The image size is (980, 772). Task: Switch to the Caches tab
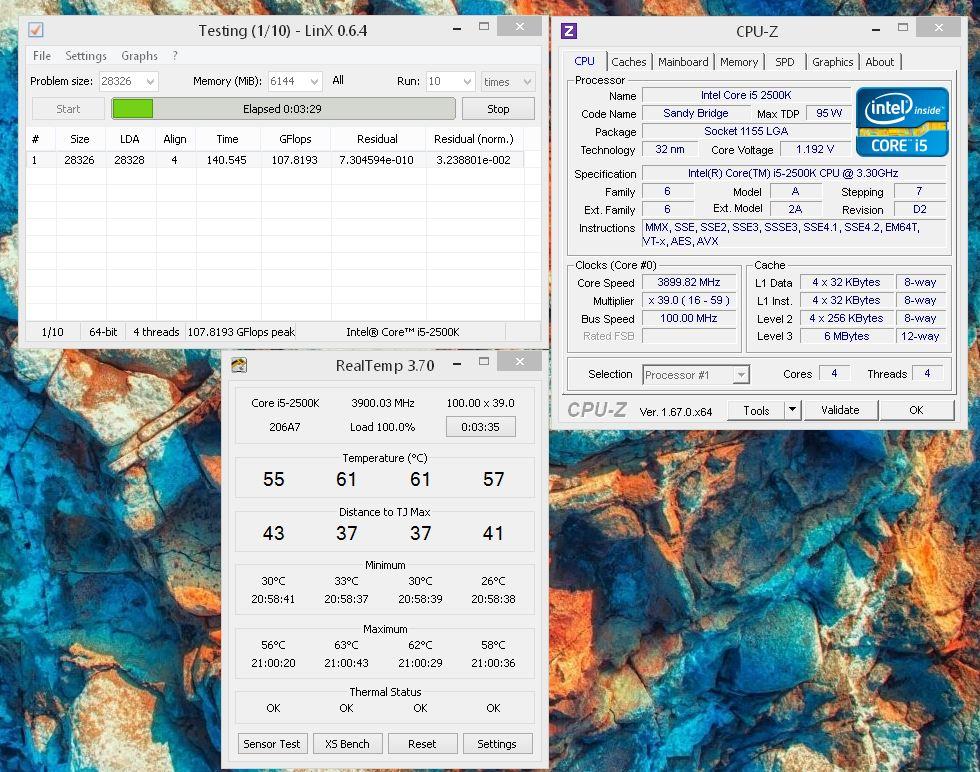(628, 62)
